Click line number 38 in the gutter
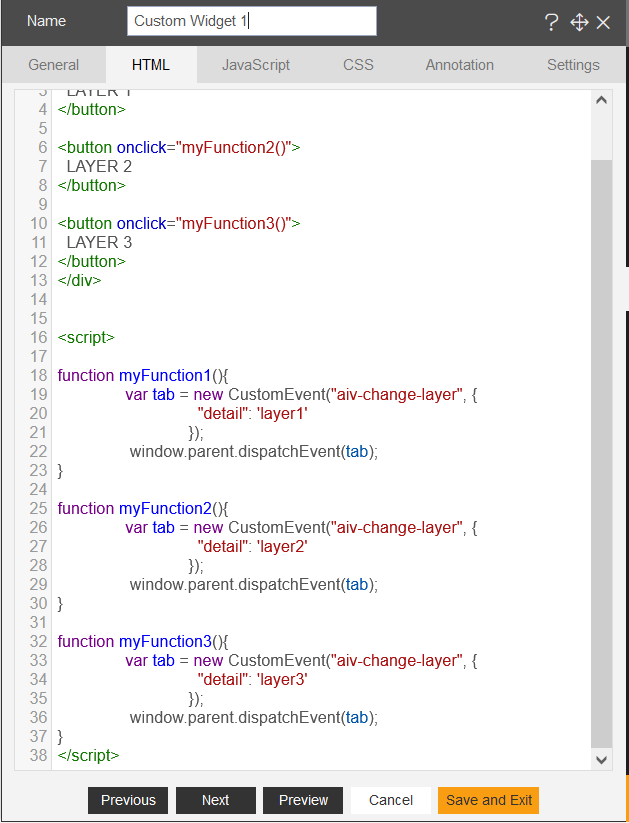The height and width of the screenshot is (823, 629). point(39,755)
